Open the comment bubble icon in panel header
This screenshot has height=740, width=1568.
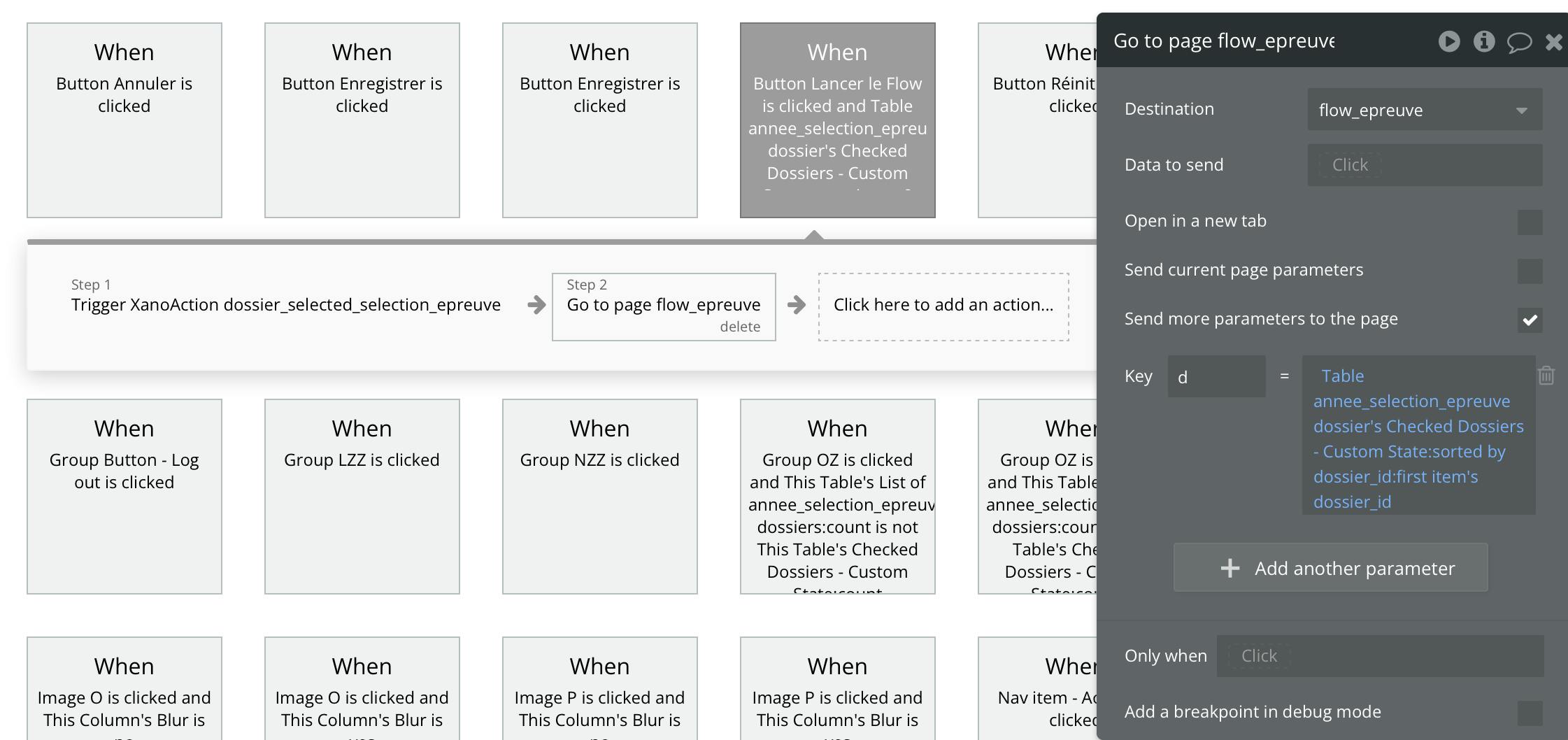1519,42
